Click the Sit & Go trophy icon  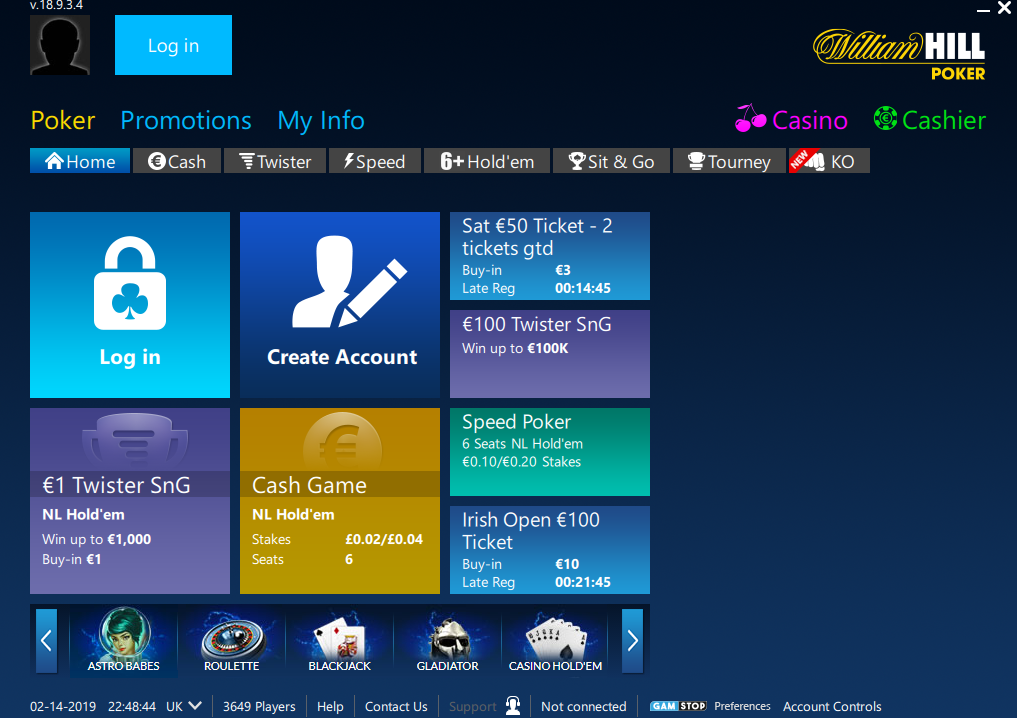point(575,160)
